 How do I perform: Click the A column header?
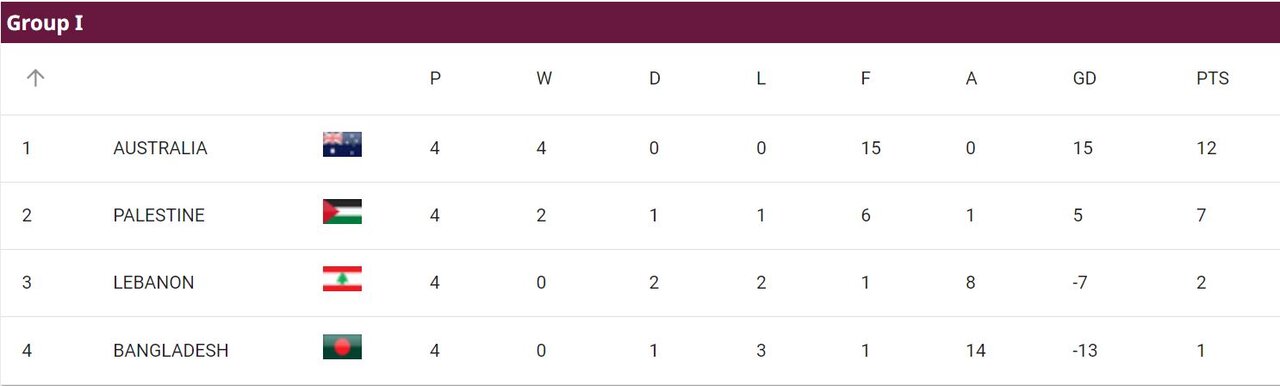coord(971,78)
